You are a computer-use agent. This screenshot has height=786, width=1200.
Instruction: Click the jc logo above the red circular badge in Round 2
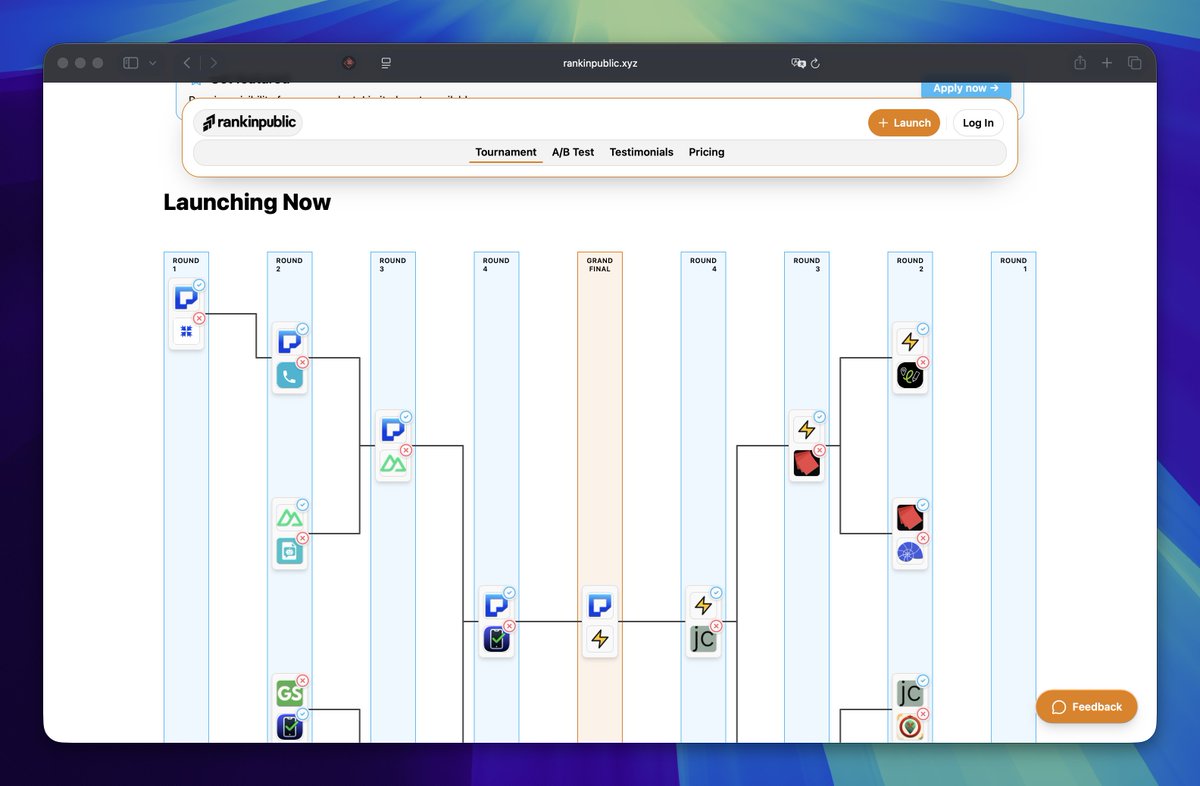coord(910,693)
